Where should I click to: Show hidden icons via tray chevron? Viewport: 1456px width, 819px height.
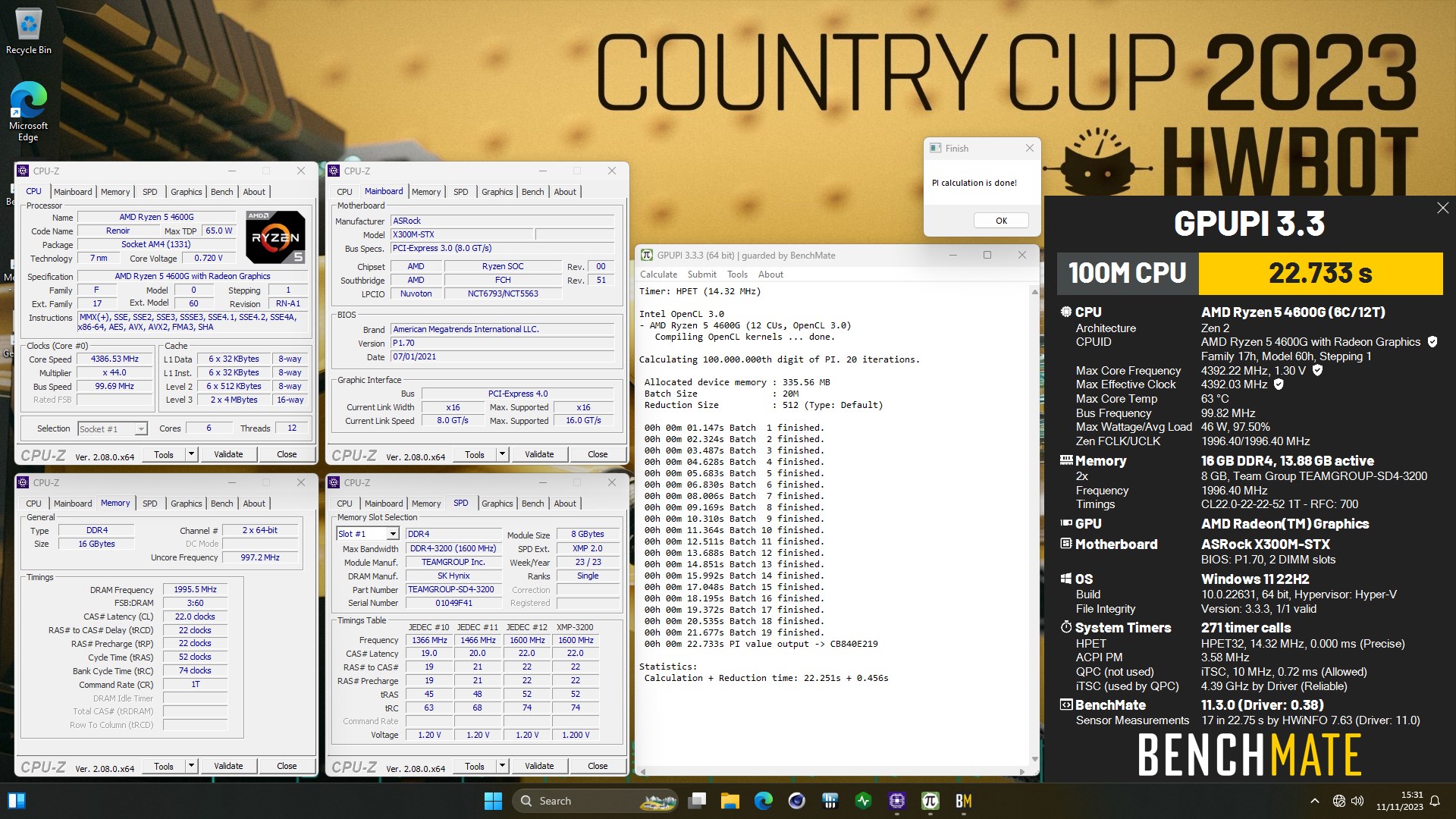pyautogui.click(x=1315, y=801)
